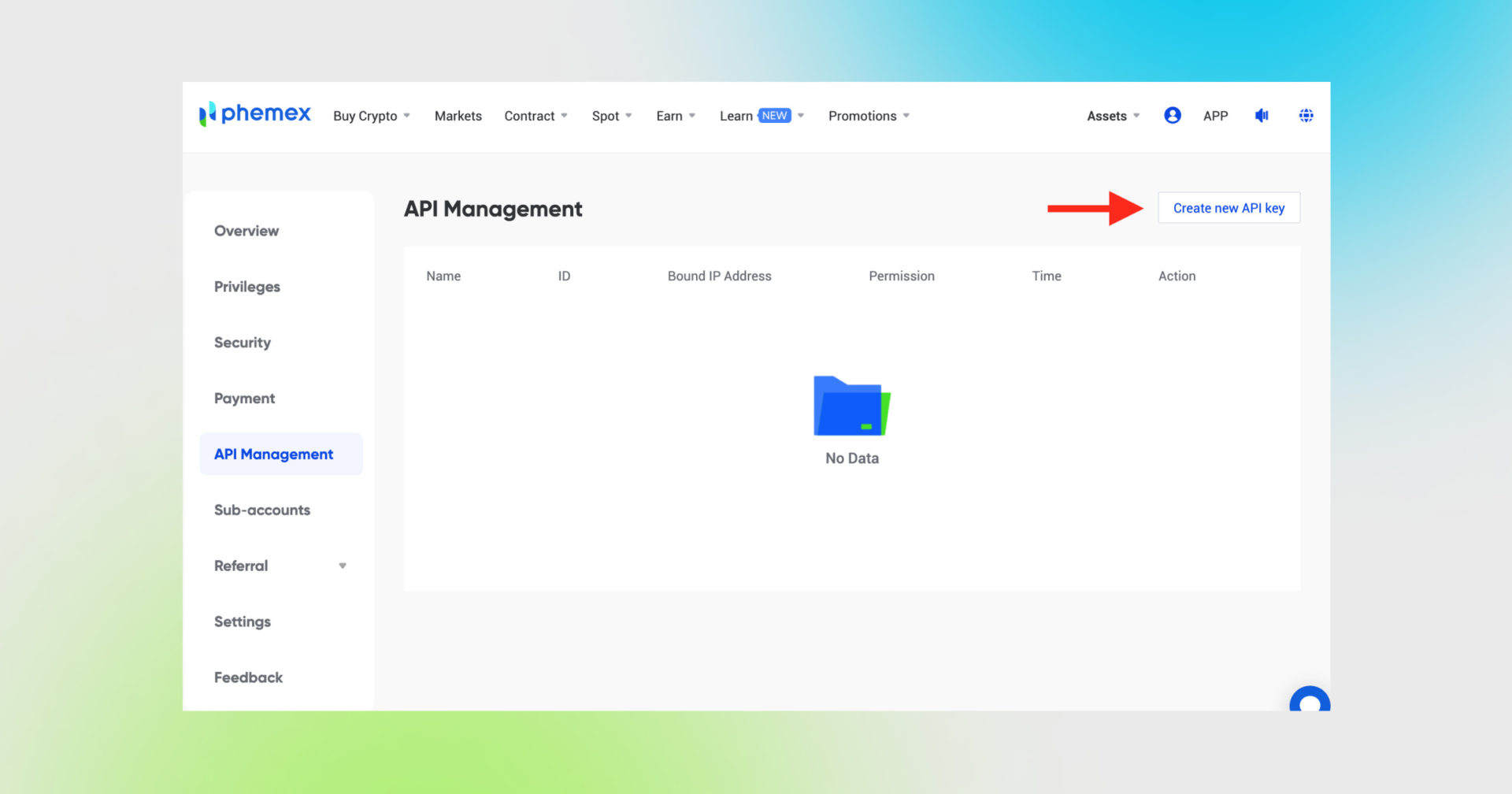Click Create new API key button
Image resolution: width=1512 pixels, height=794 pixels.
click(1228, 208)
